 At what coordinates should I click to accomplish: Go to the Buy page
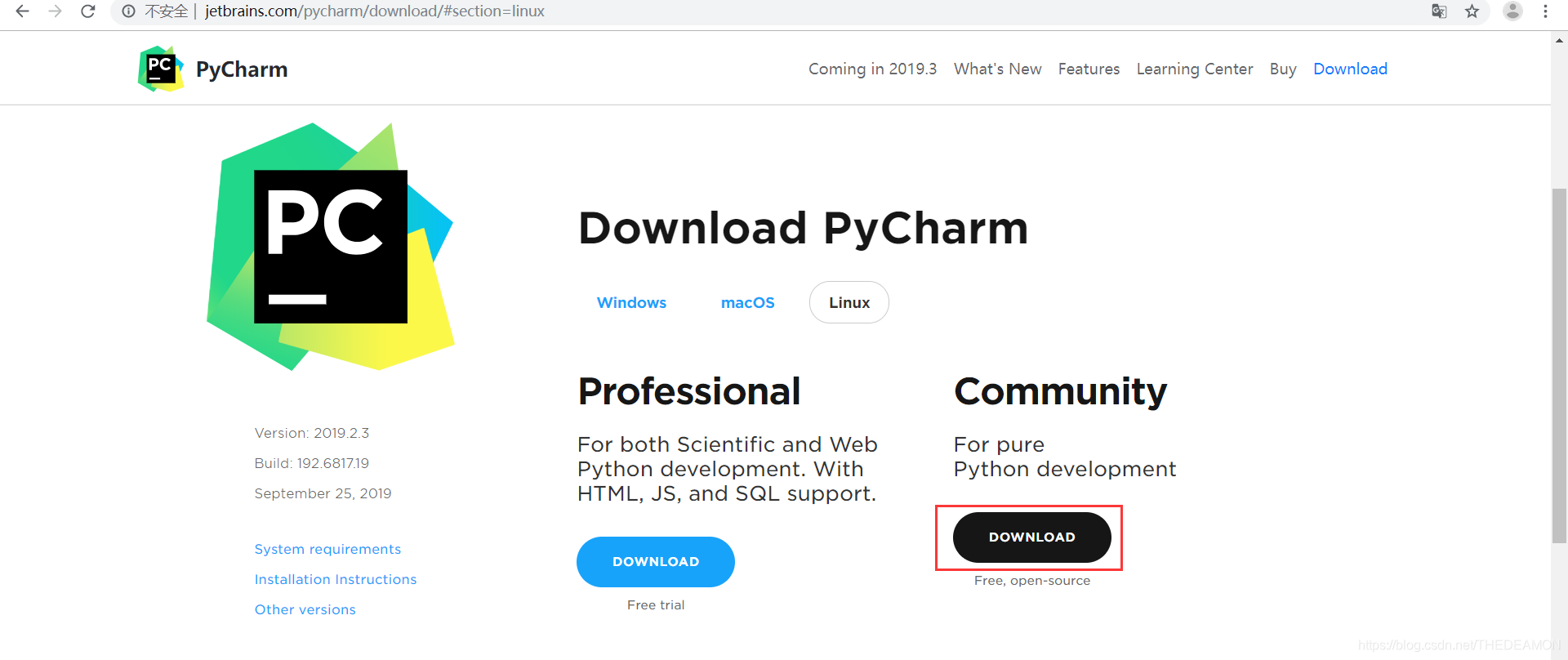(1283, 69)
